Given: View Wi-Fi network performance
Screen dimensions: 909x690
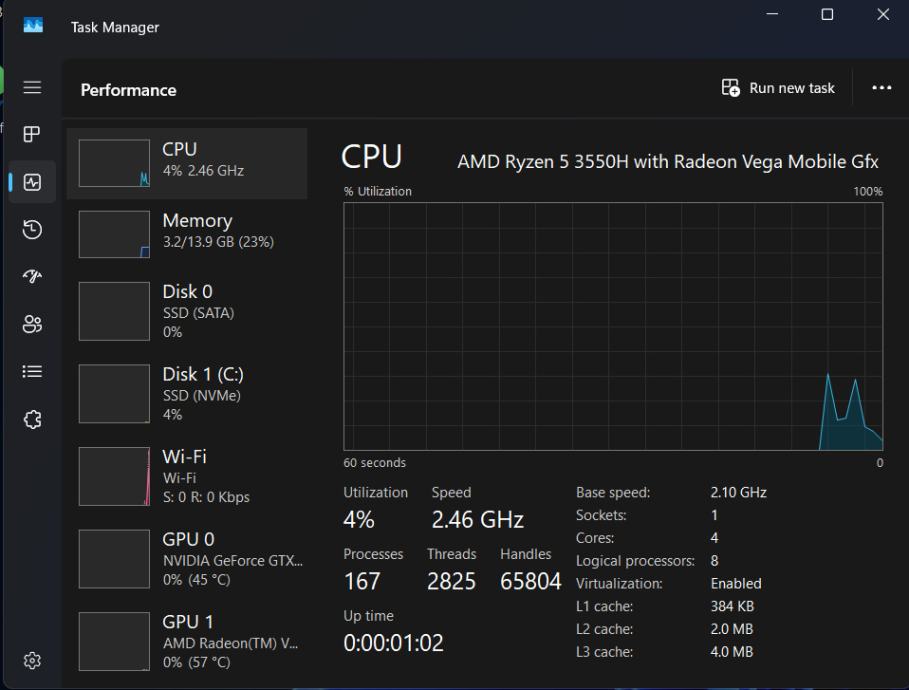Looking at the screenshot, I should click(x=187, y=476).
